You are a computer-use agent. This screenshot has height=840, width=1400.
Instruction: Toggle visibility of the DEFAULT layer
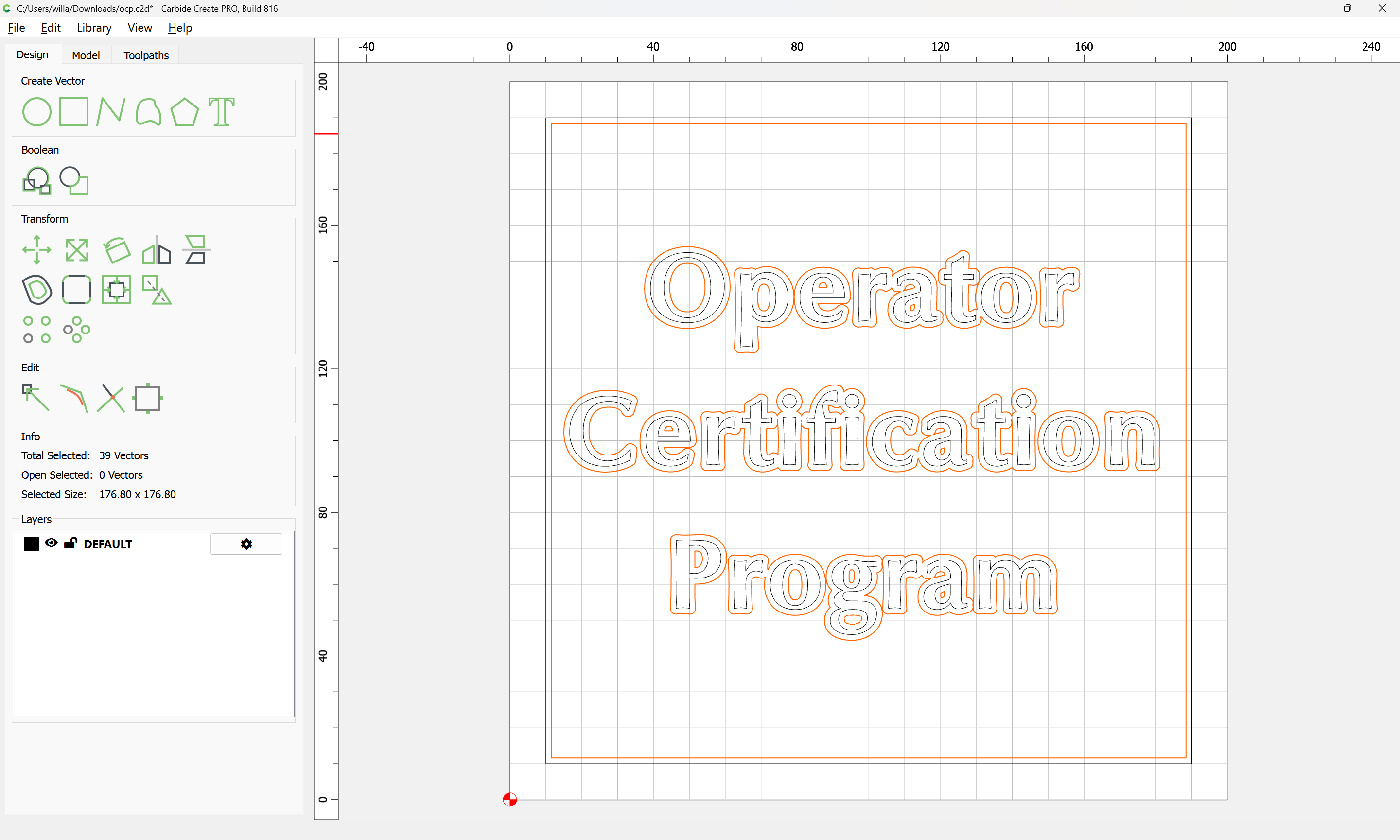click(51, 543)
